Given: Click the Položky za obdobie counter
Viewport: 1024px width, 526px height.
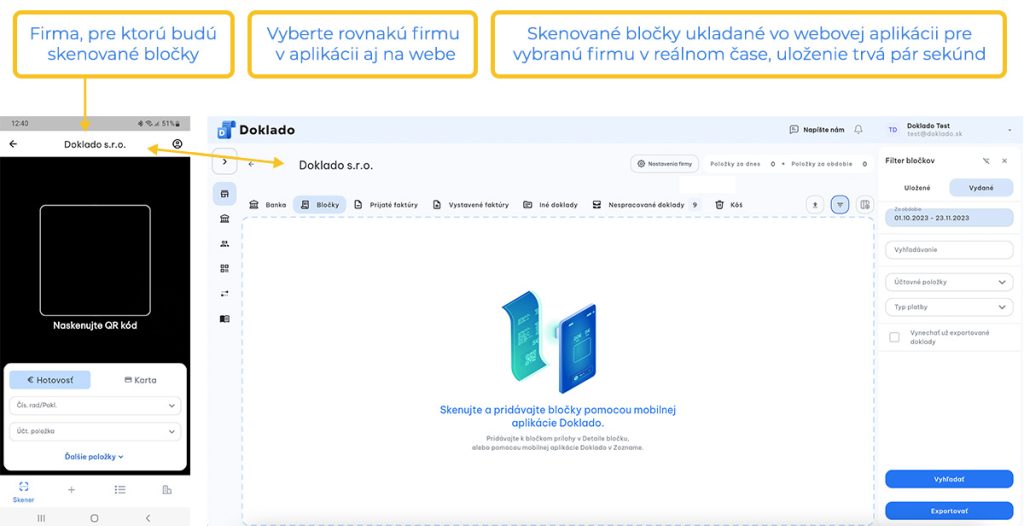Looking at the screenshot, I should 829,164.
